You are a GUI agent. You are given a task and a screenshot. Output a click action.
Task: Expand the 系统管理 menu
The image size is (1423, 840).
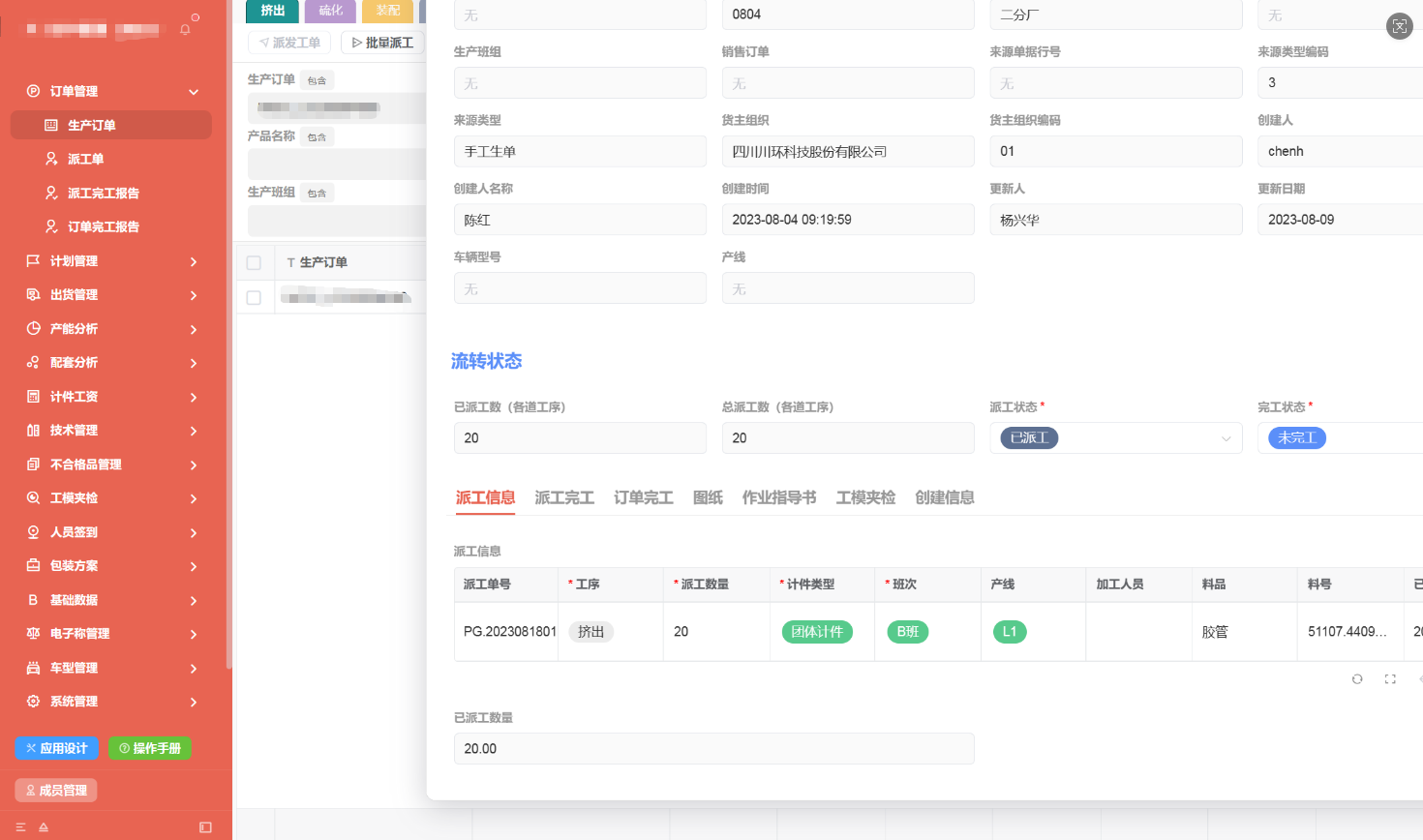pyautogui.click(x=111, y=702)
